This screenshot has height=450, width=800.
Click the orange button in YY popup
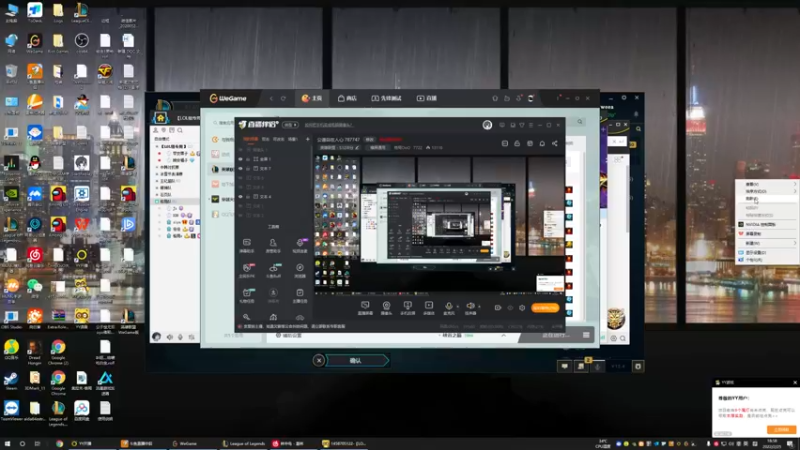pyautogui.click(x=781, y=430)
